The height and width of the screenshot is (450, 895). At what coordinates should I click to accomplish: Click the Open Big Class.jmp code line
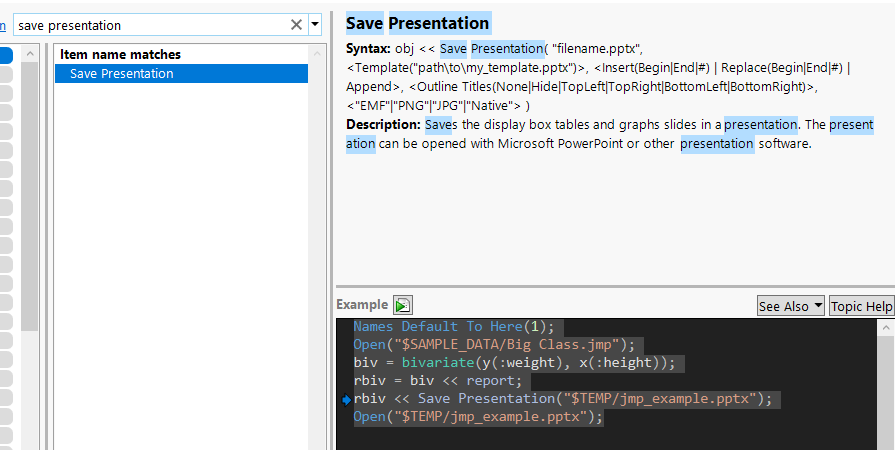[x=493, y=345]
